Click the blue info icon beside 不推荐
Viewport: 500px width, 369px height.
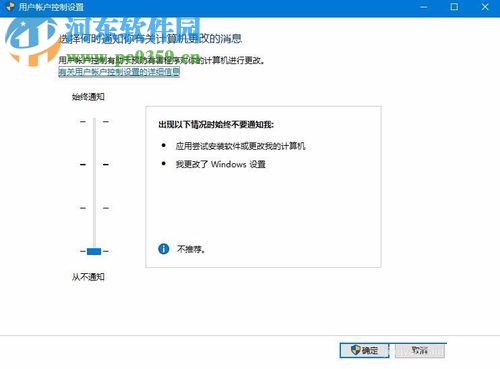point(164,249)
